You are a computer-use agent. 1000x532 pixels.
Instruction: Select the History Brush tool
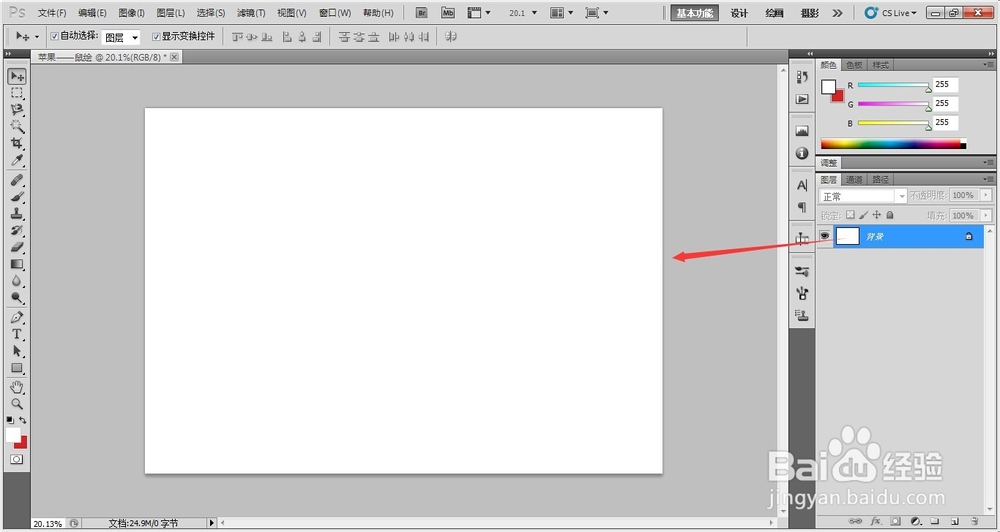[x=17, y=230]
